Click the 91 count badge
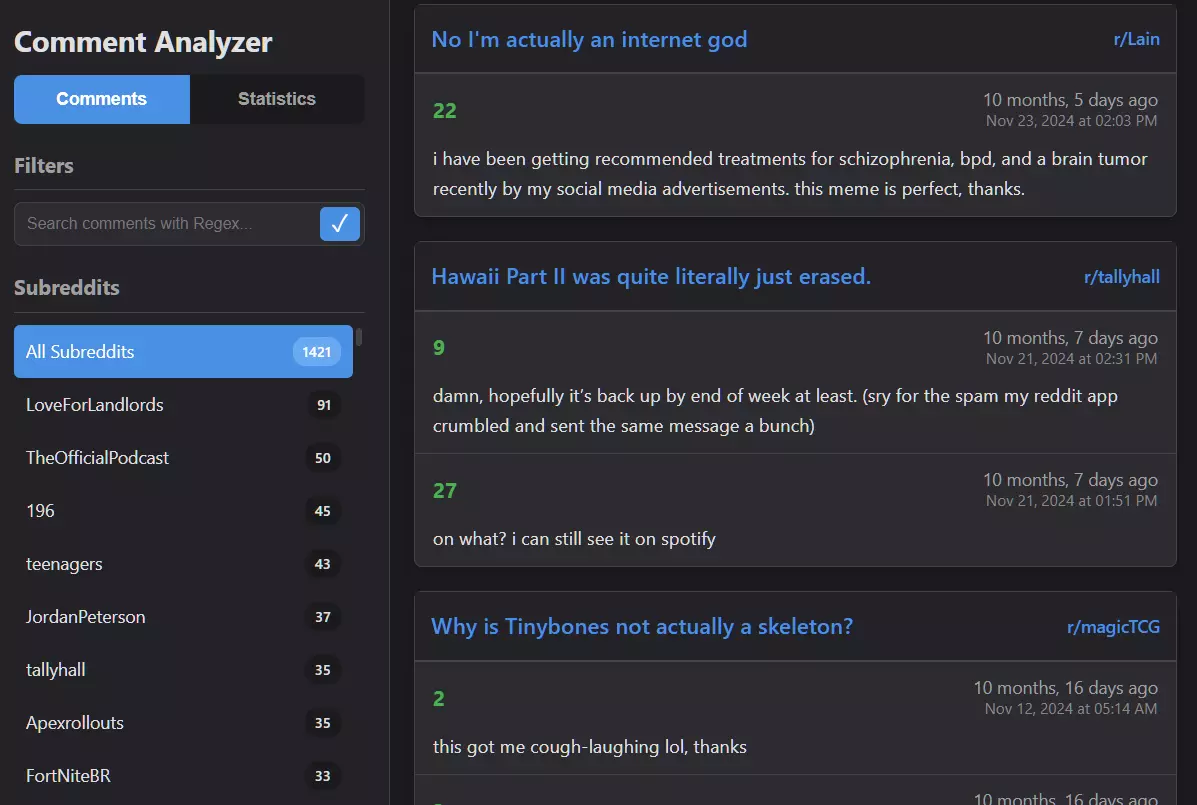 [x=324, y=405]
